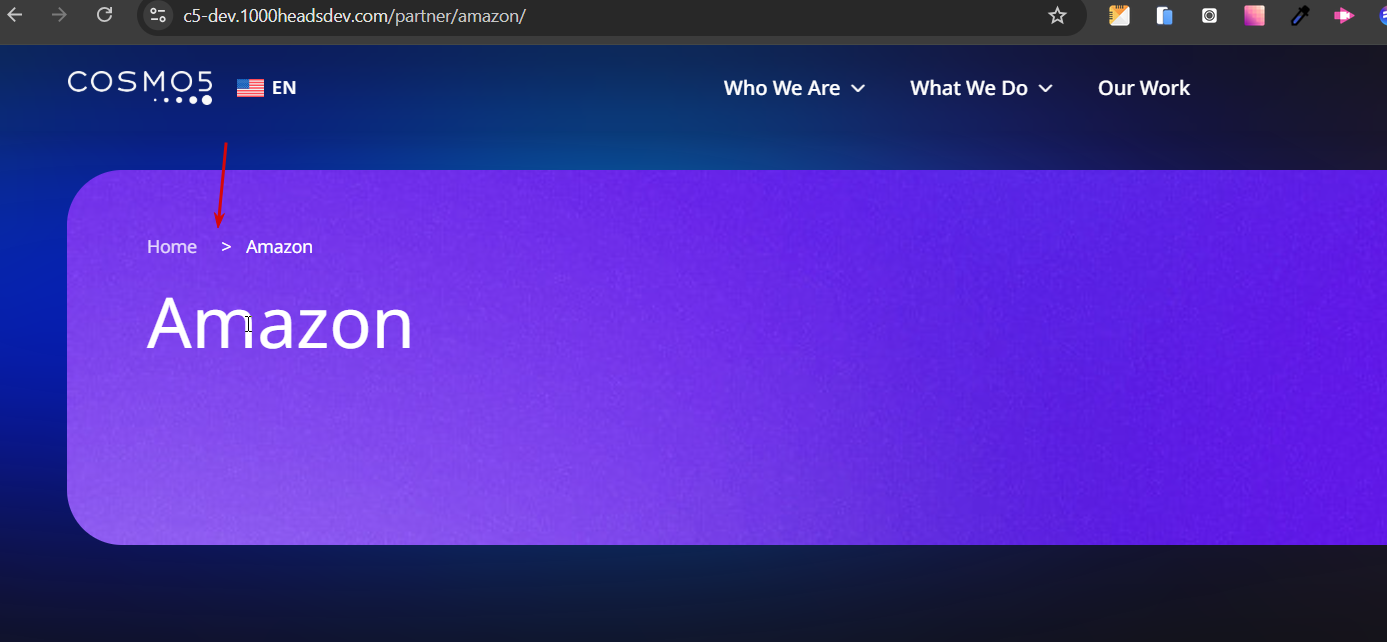Click the browser forward arrow
This screenshot has height=642, width=1387.
point(60,15)
